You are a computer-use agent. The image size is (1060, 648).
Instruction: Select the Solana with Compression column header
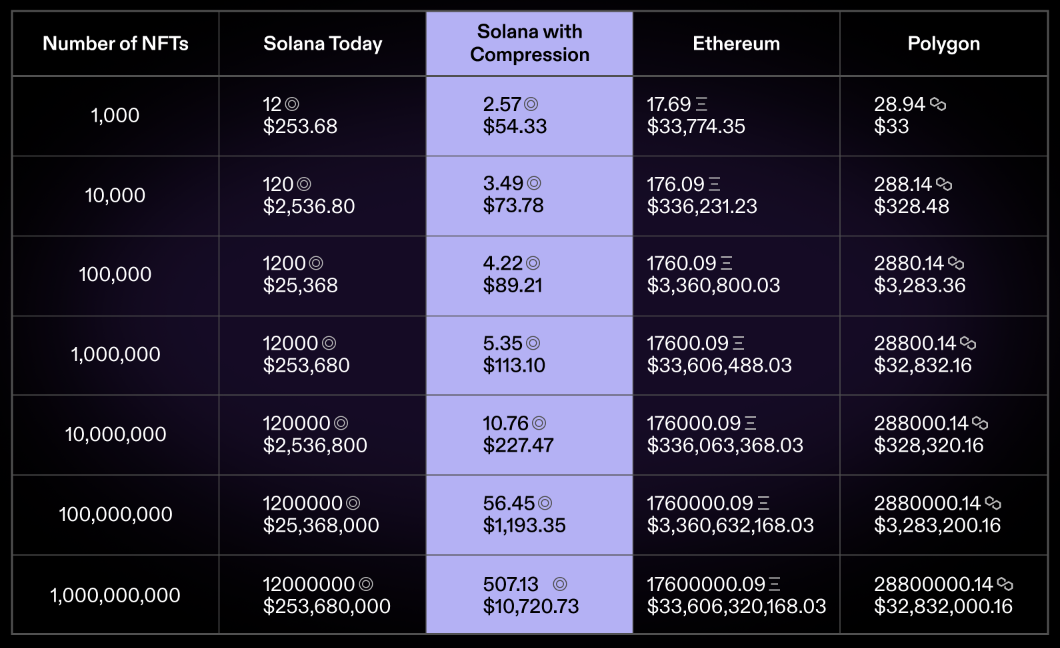(529, 43)
